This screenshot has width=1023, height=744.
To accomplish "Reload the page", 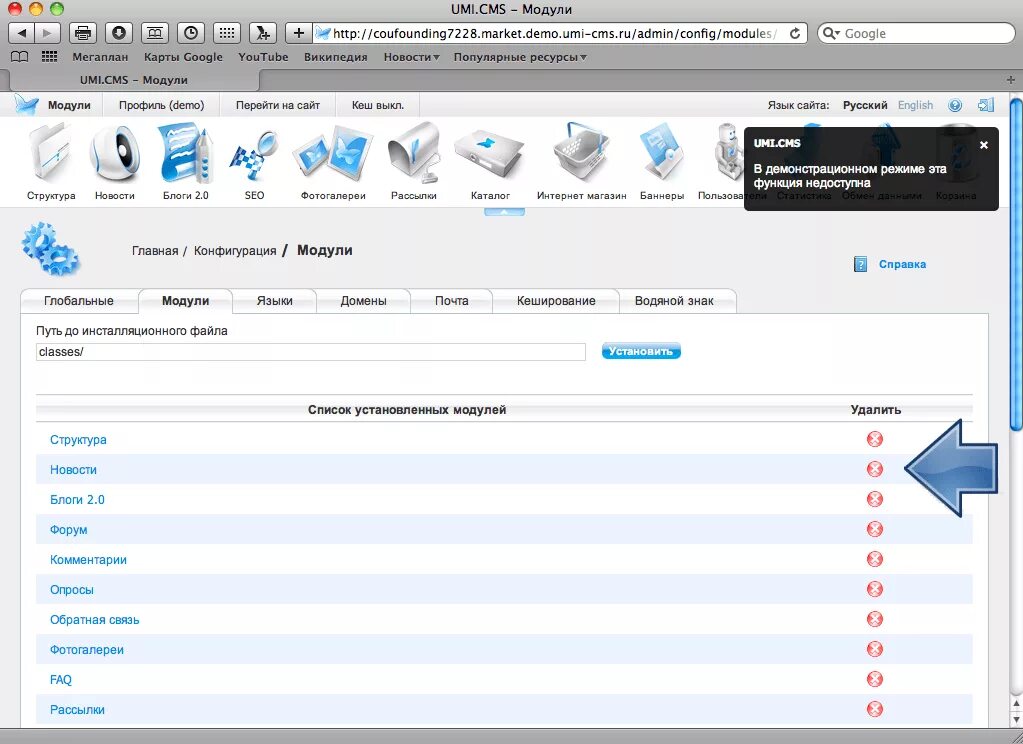I will coord(795,33).
